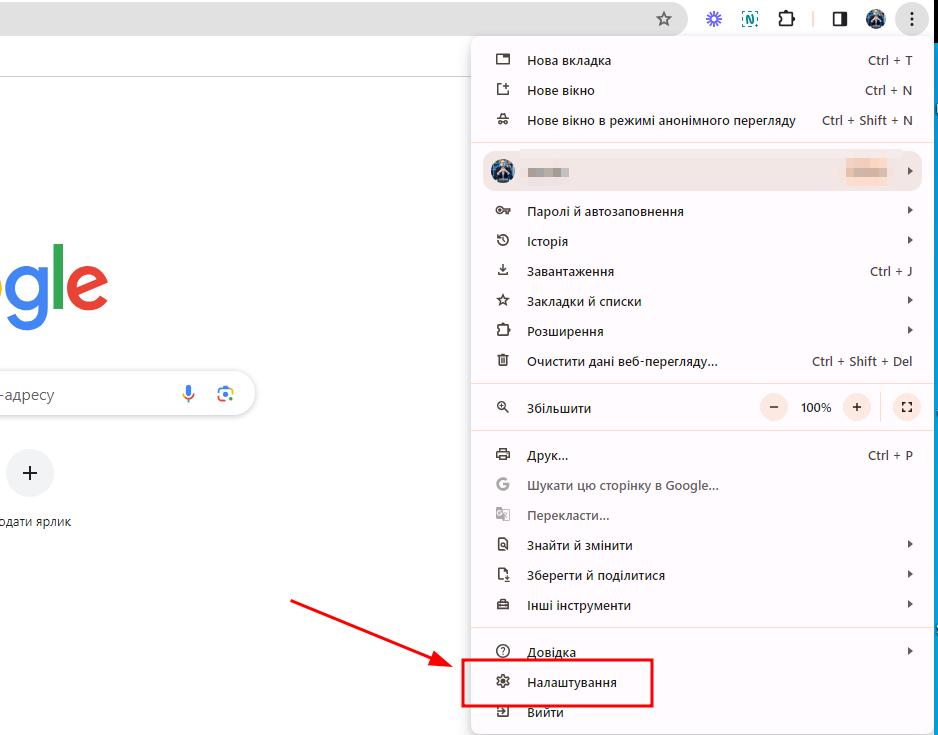
Task: Decrease zoom with the minus button
Action: click(x=773, y=407)
